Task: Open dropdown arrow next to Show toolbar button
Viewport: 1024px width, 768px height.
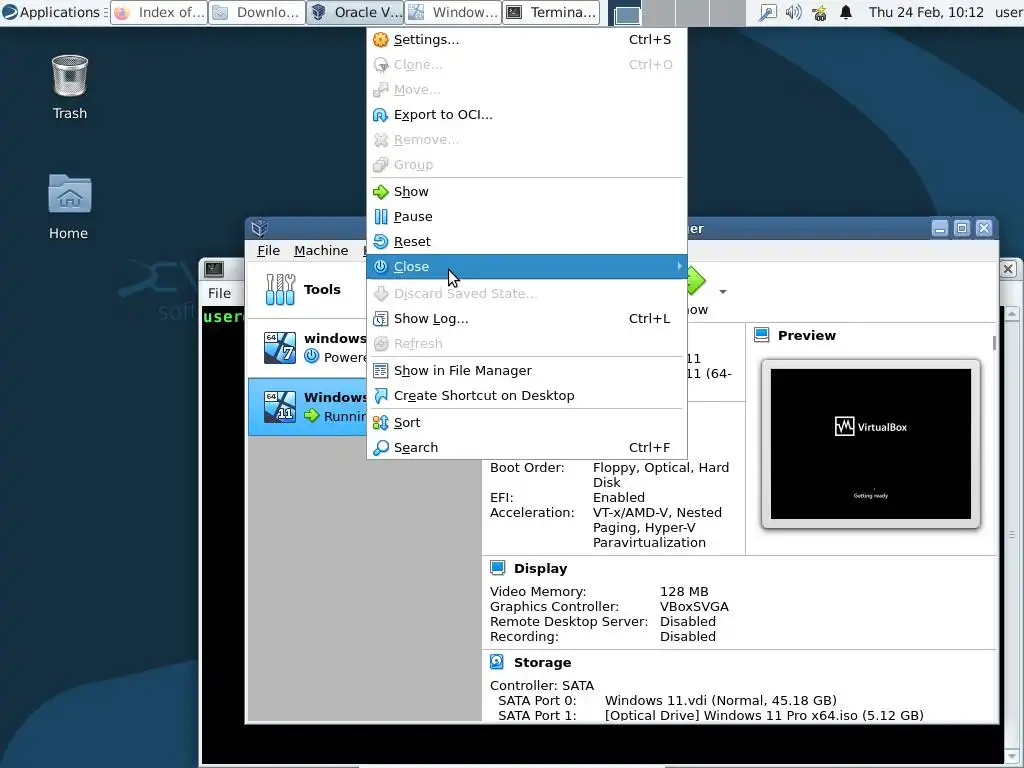Action: [x=723, y=292]
